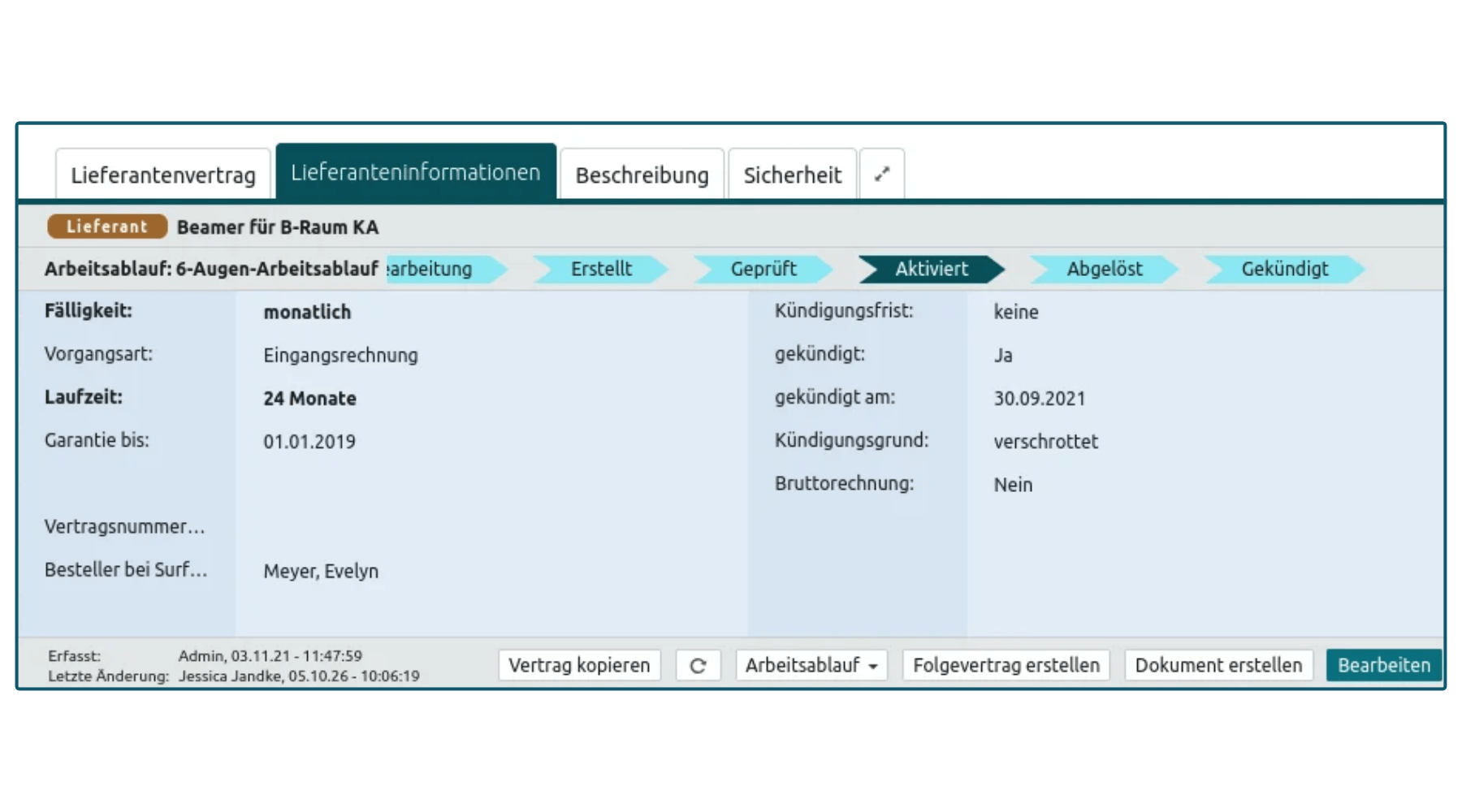This screenshot has width=1462, height=812.
Task: Click the title Beamer für B-Raum KA
Action: 278,227
